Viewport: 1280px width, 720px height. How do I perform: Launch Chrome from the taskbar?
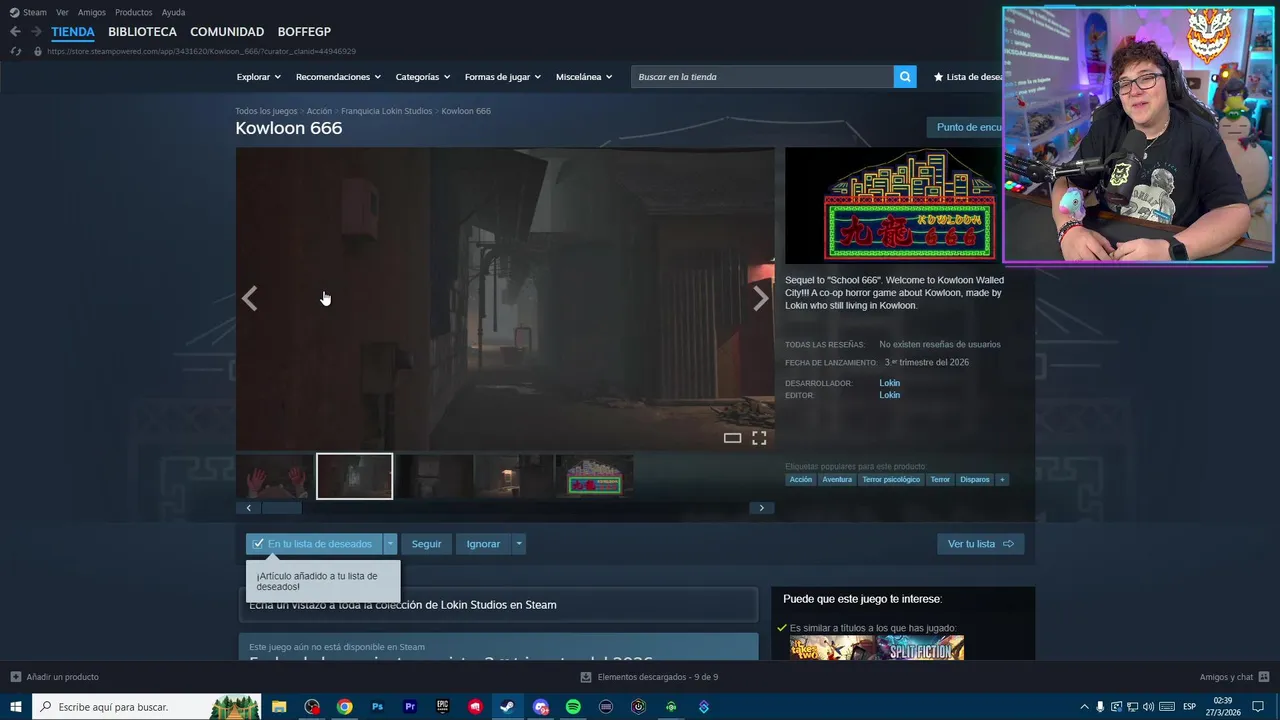(344, 707)
